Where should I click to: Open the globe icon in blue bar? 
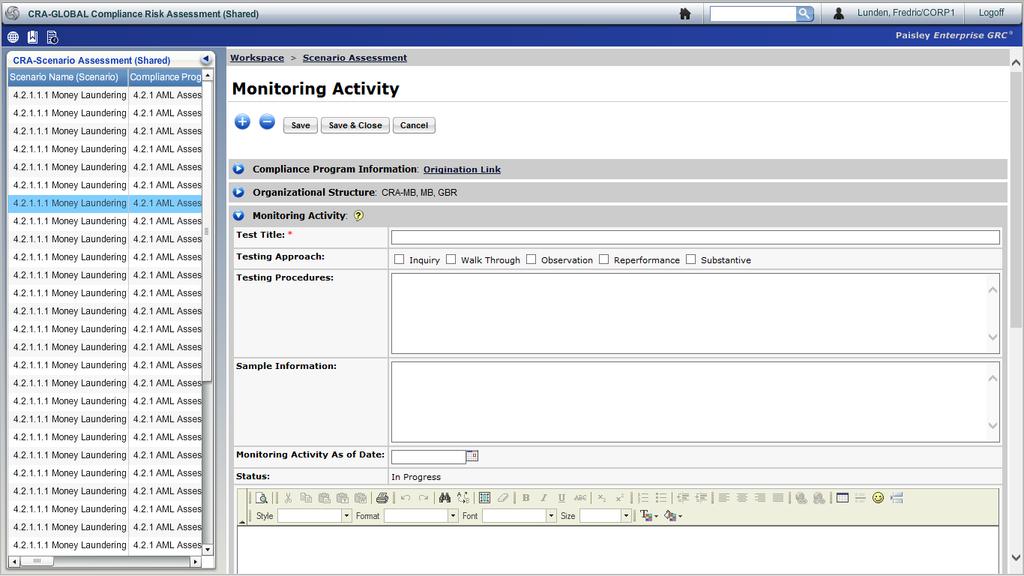pos(13,37)
